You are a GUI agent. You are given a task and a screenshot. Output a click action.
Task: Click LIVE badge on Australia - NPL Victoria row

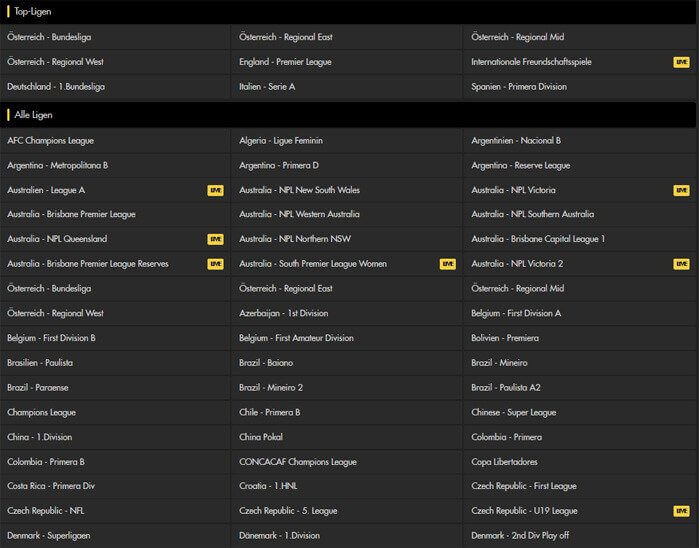coord(681,190)
